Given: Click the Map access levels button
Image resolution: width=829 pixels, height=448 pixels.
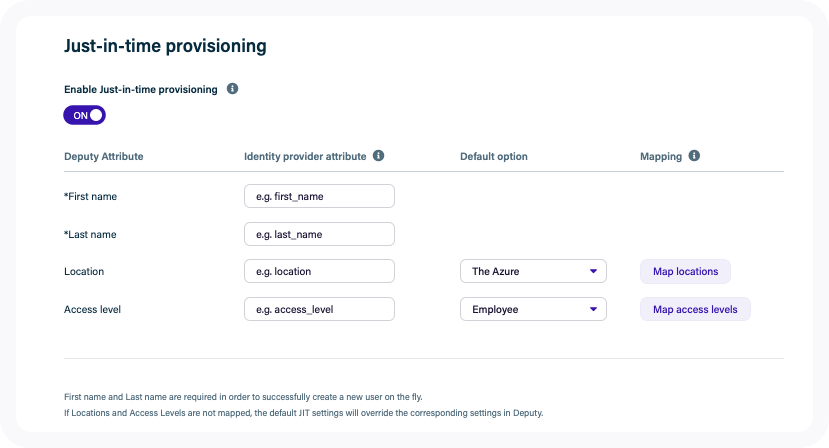Looking at the screenshot, I should (695, 309).
